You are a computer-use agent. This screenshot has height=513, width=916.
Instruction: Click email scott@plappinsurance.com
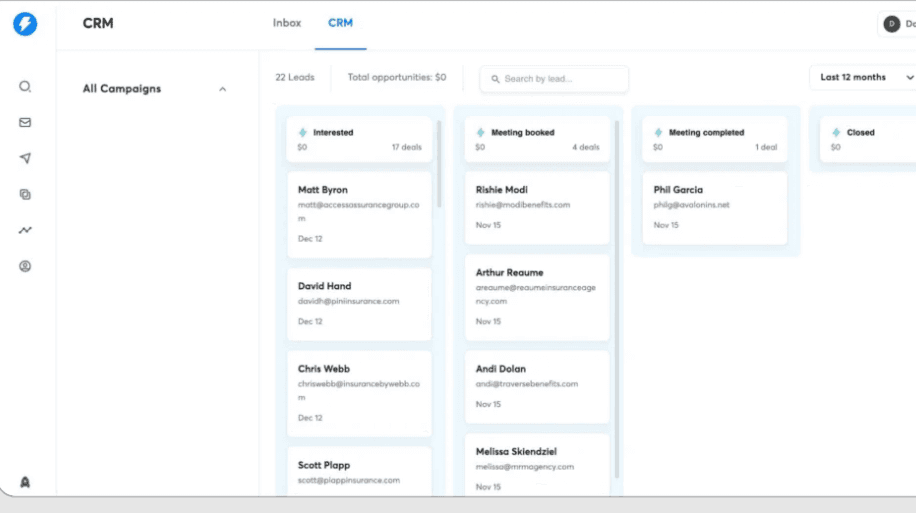tap(349, 480)
